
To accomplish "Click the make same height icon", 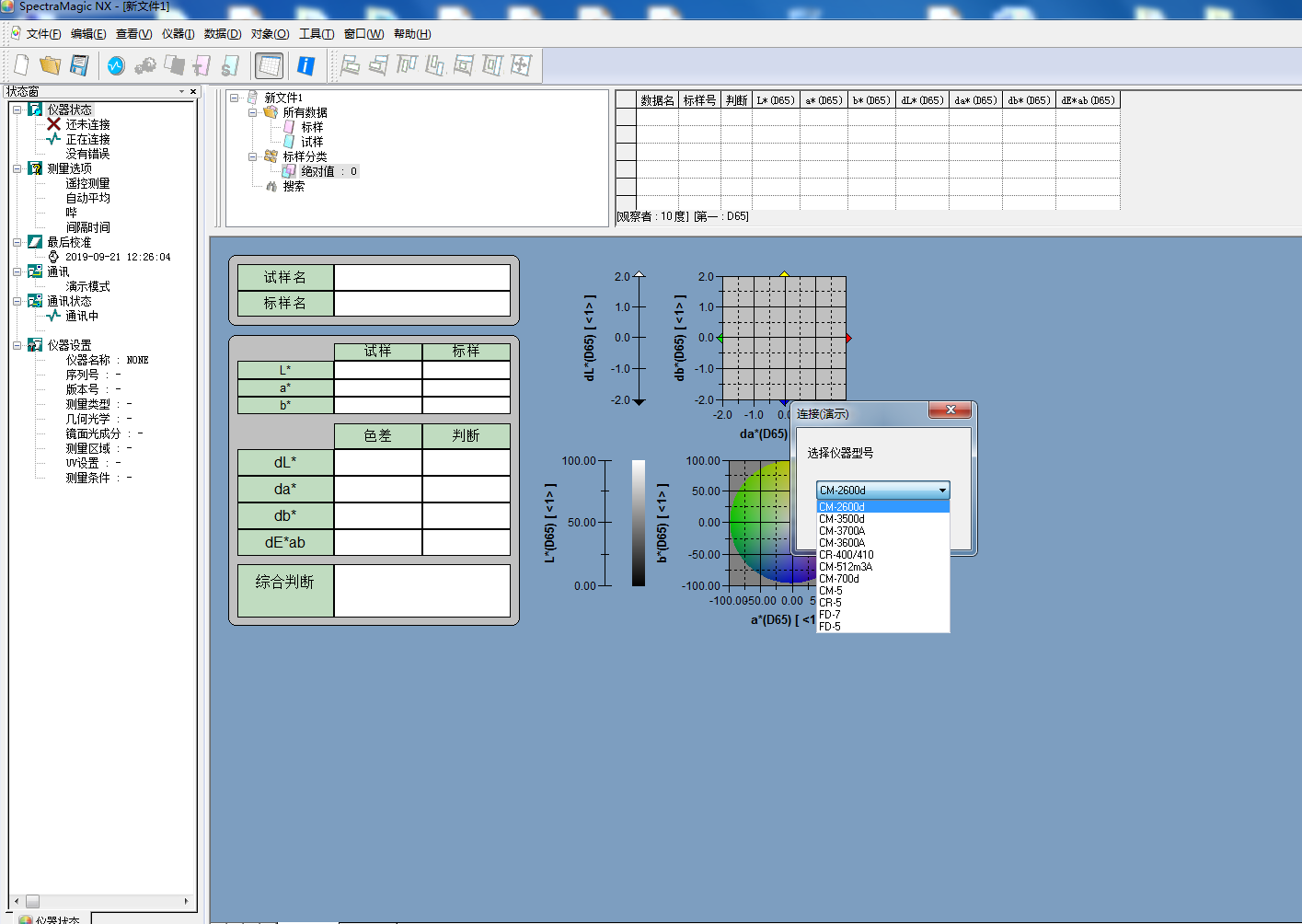I will [x=492, y=65].
